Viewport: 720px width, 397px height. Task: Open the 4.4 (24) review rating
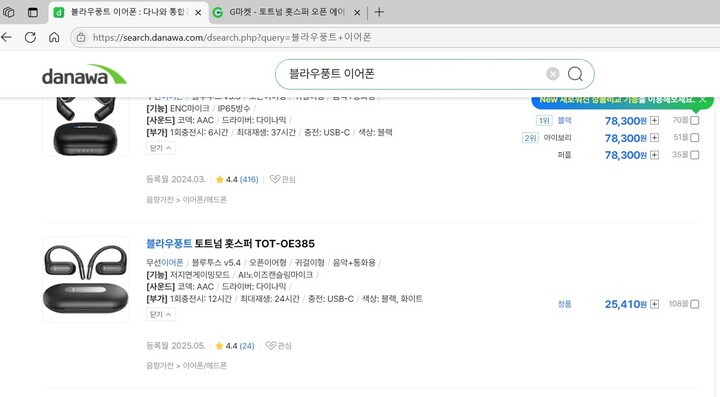235,346
